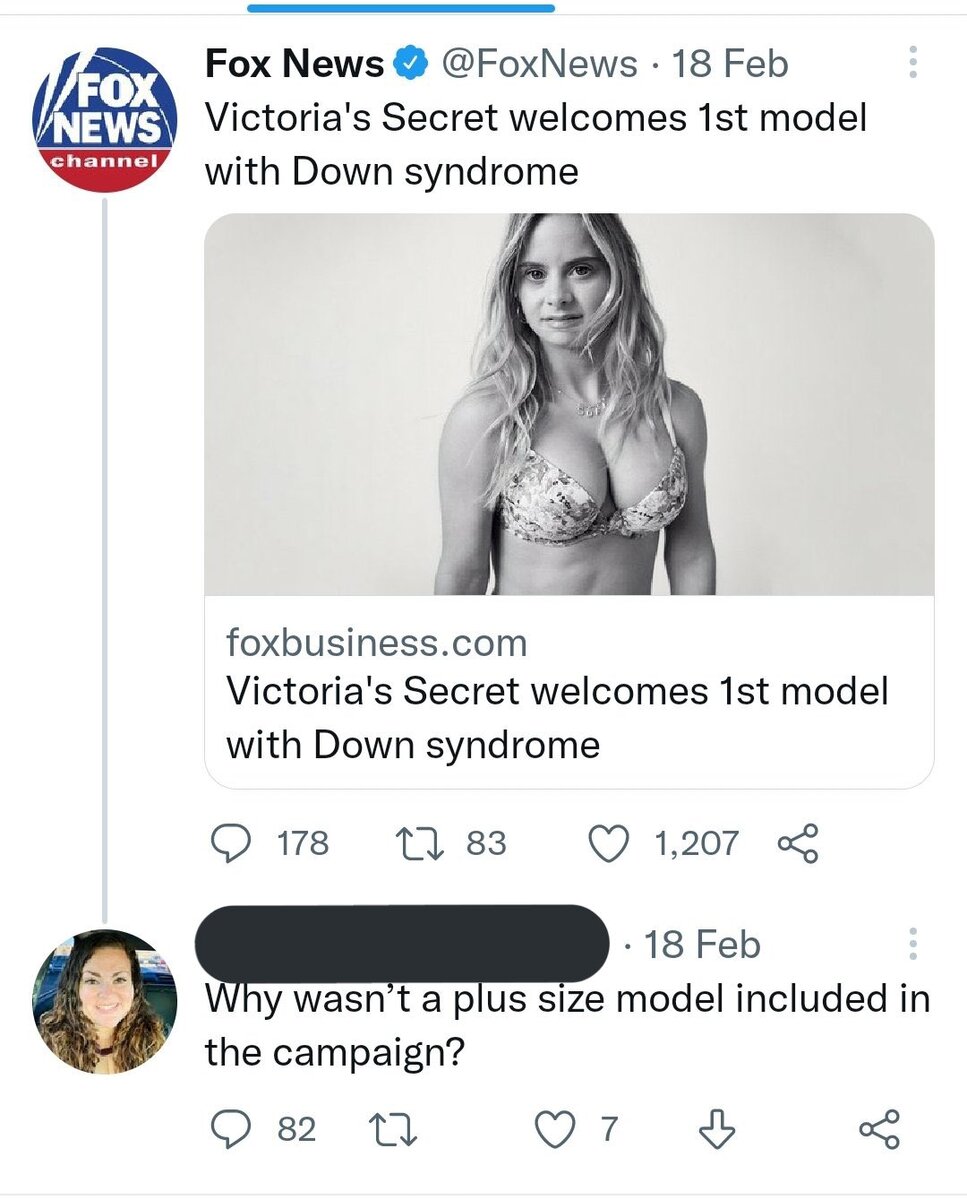View the replying user's profile photo
This screenshot has height=1200, width=967.
pyautogui.click(x=105, y=1001)
